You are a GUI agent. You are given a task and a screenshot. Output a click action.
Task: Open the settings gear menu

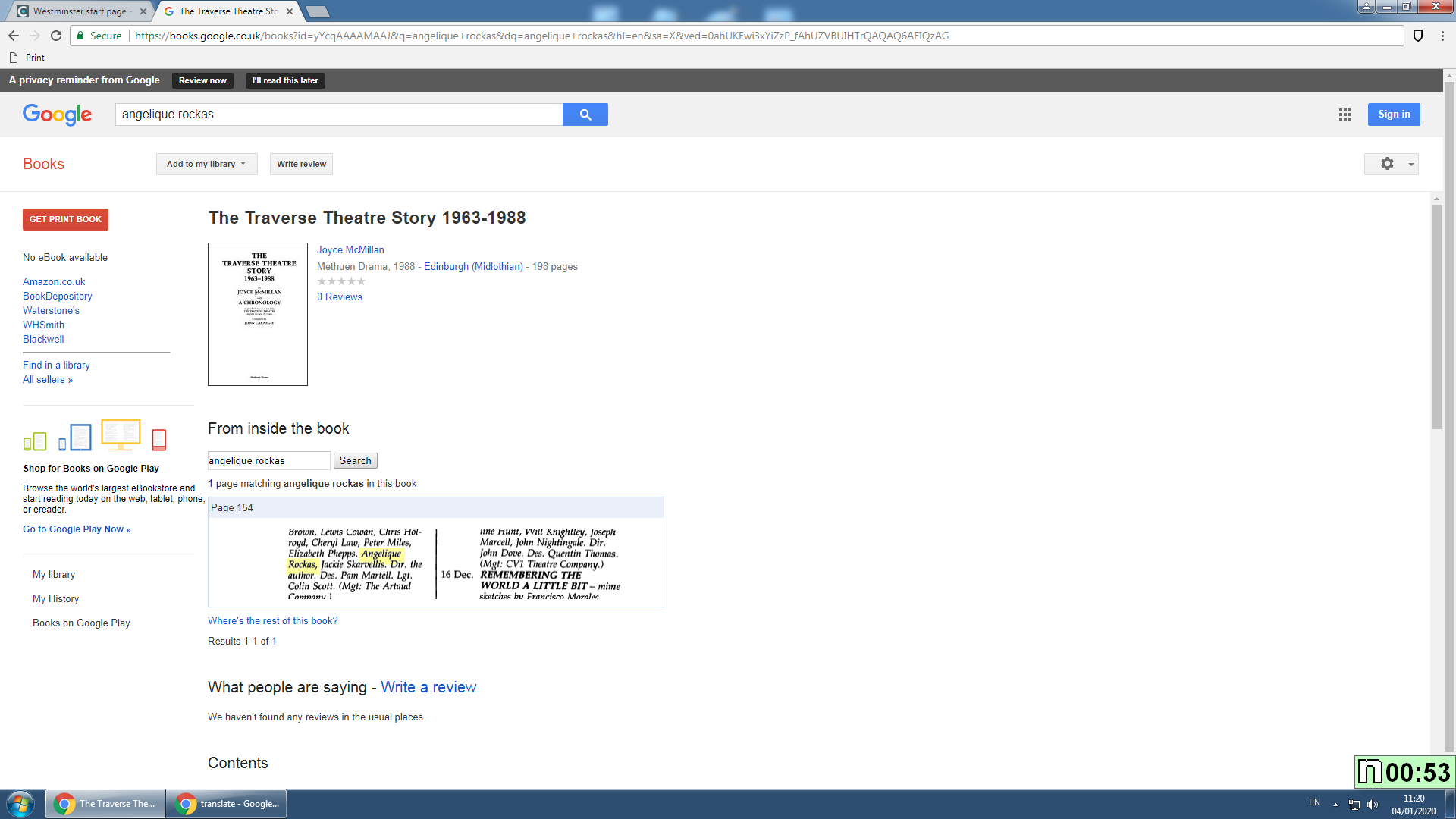coord(1392,164)
